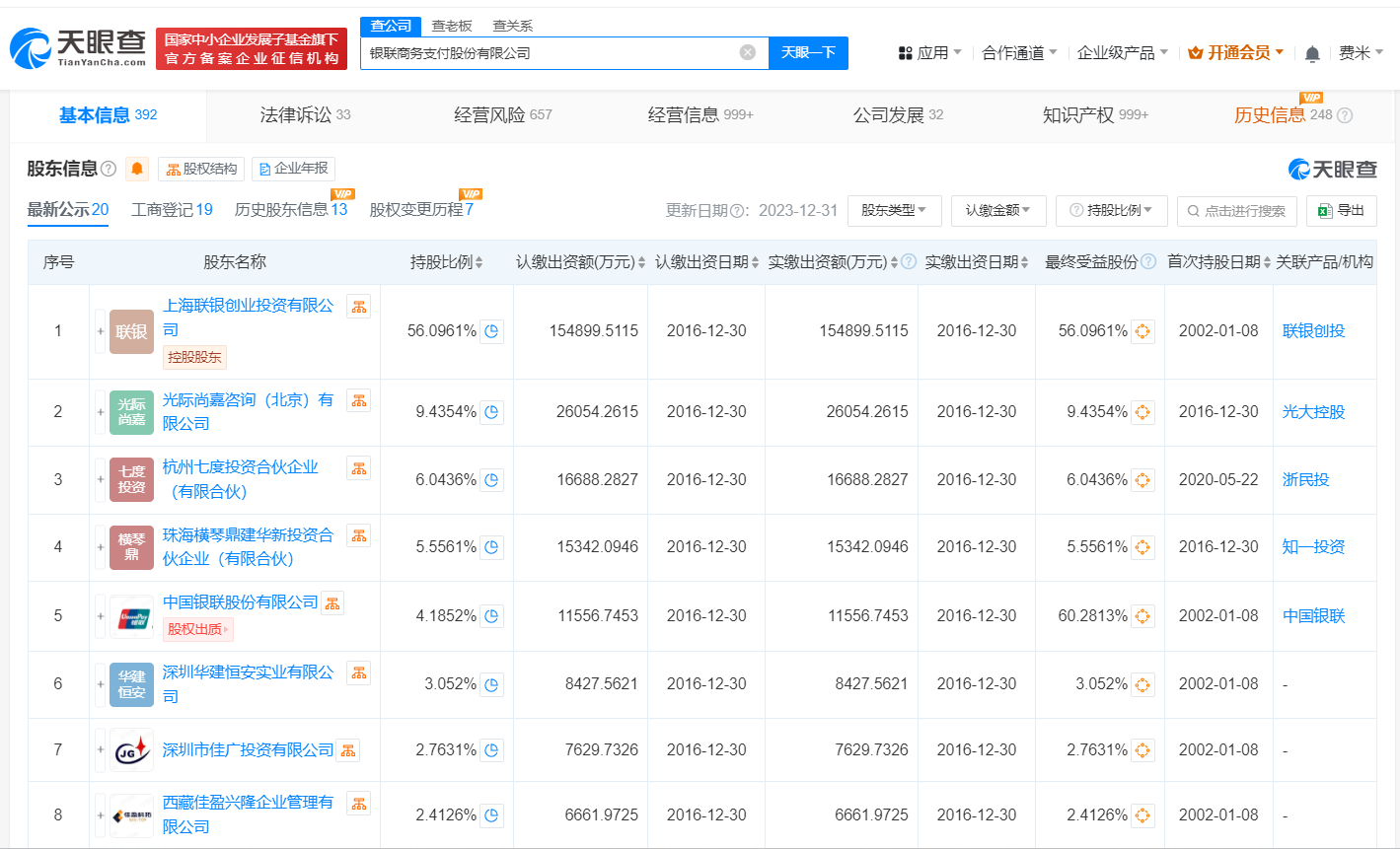Open the 股东类型 filter dropdown
Viewport: 1400px width, 849px height.
pos(894,210)
